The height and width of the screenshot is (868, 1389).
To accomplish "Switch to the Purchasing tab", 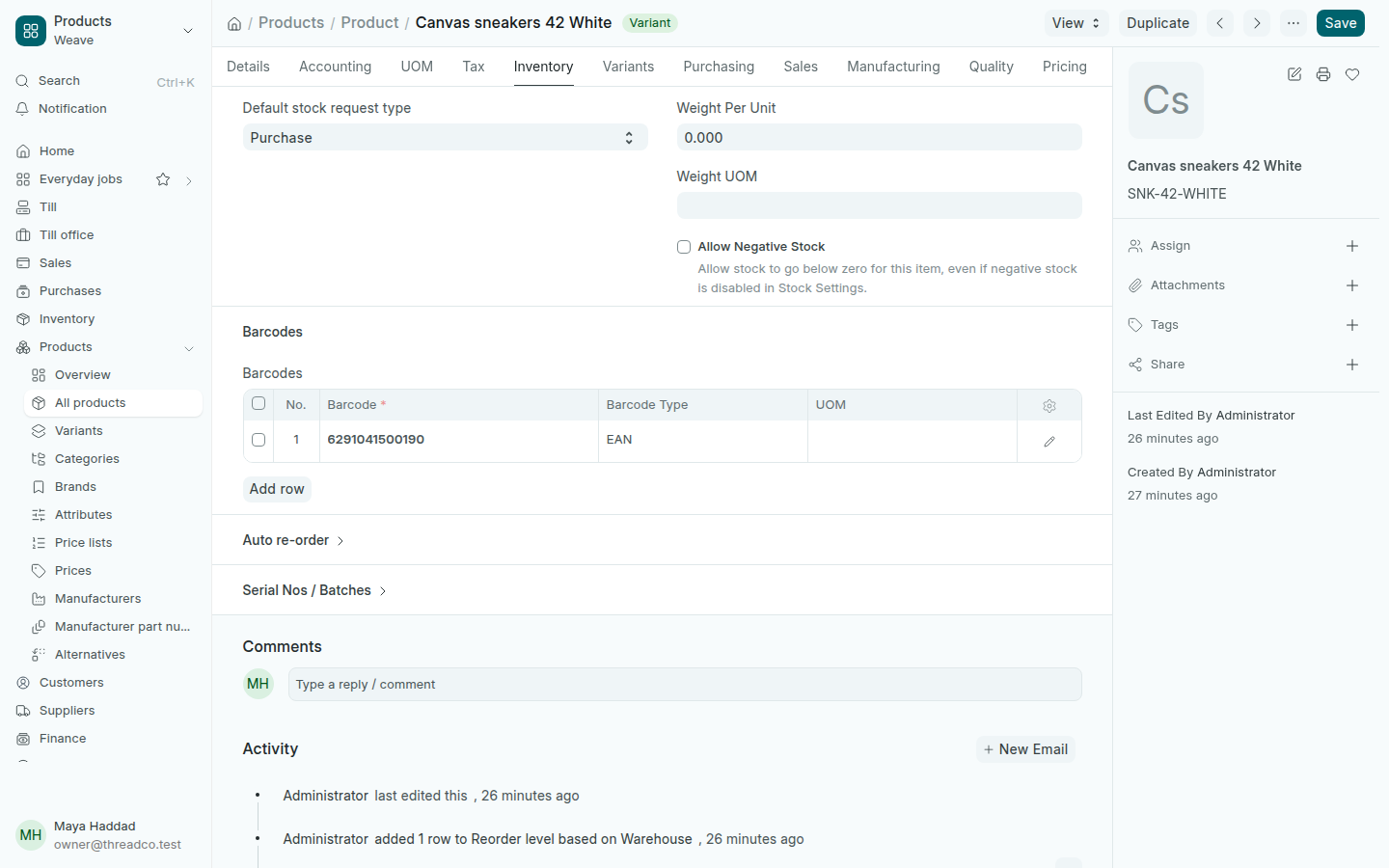I will point(719,67).
